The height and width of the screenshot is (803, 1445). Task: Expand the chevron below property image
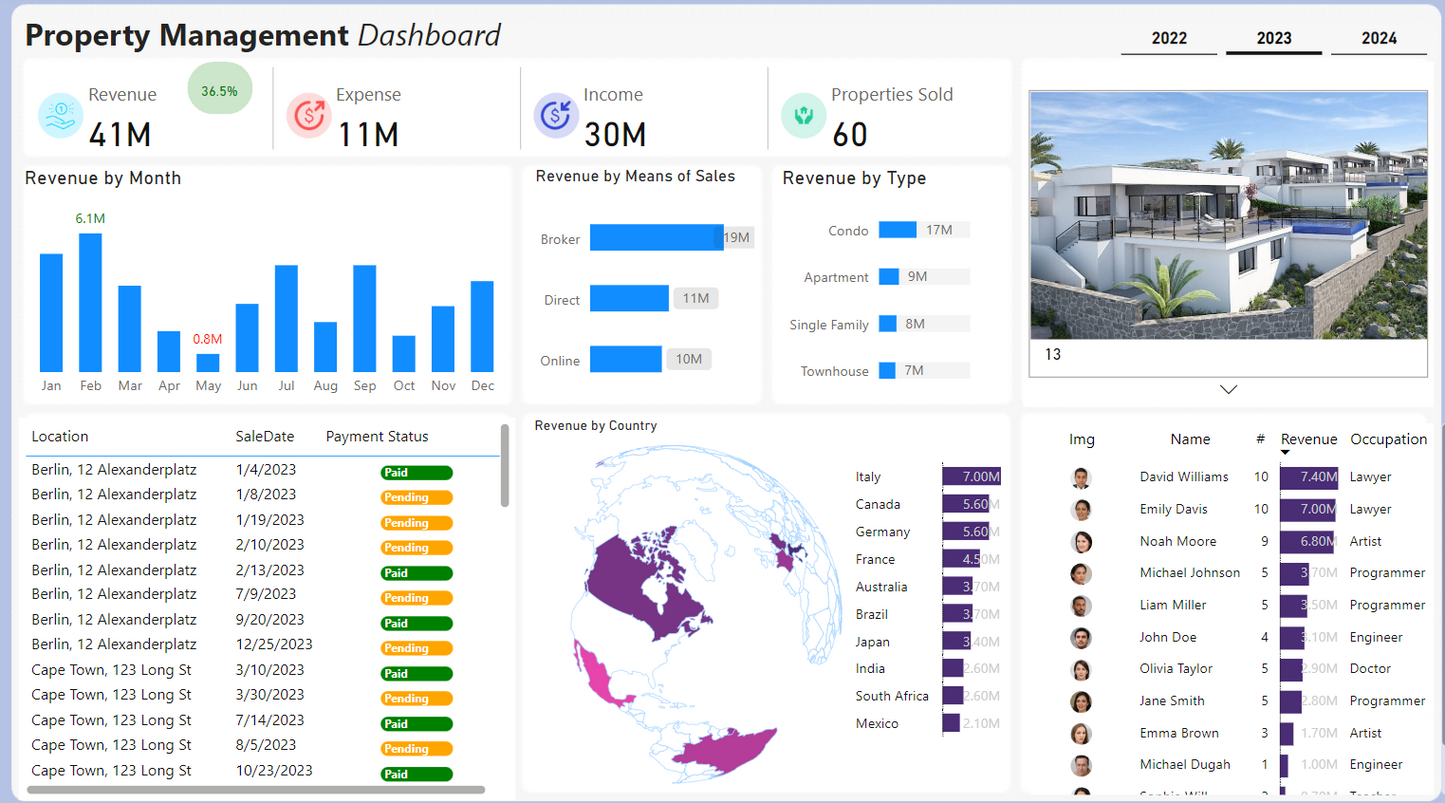[x=1228, y=389]
